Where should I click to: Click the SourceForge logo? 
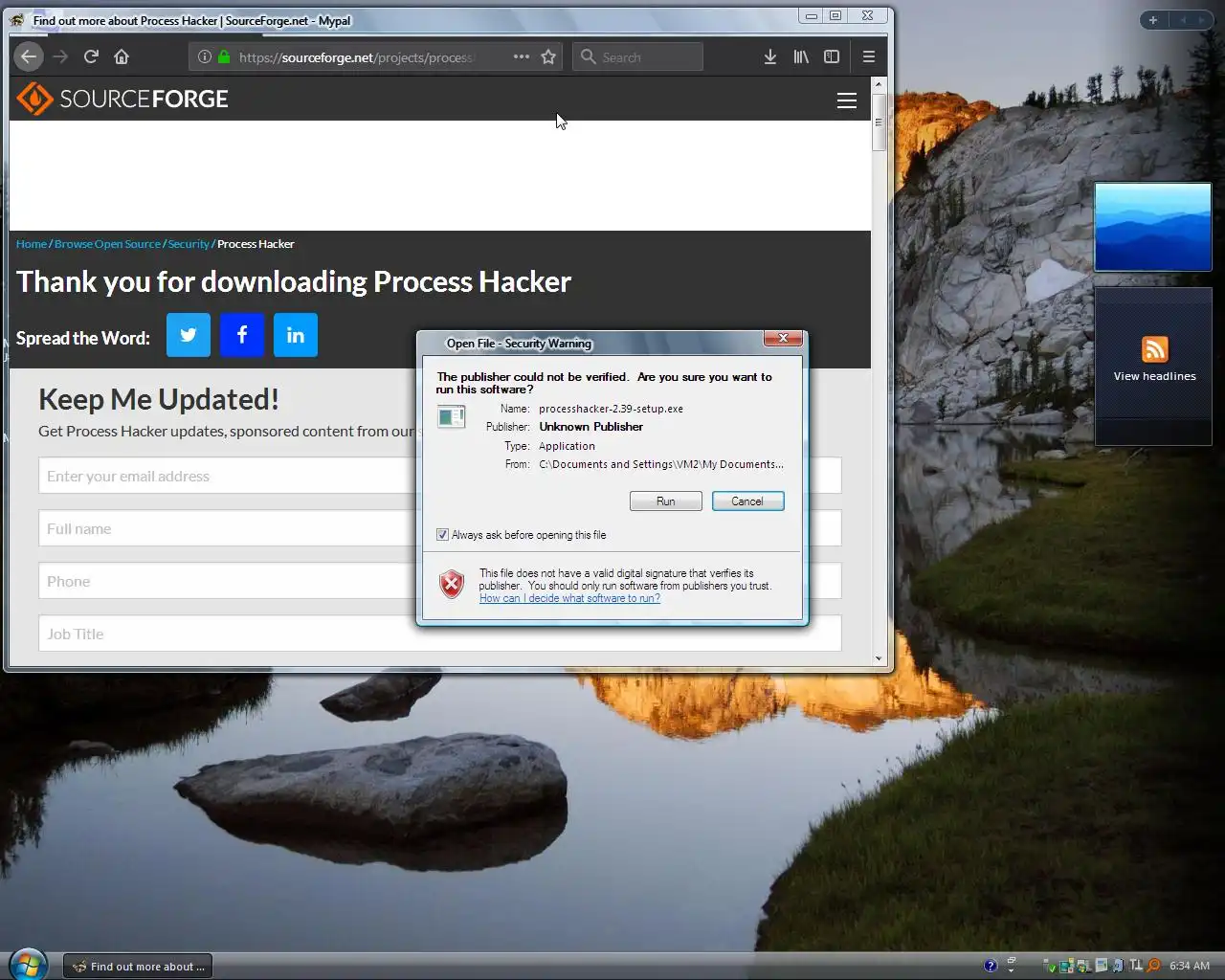point(122,99)
